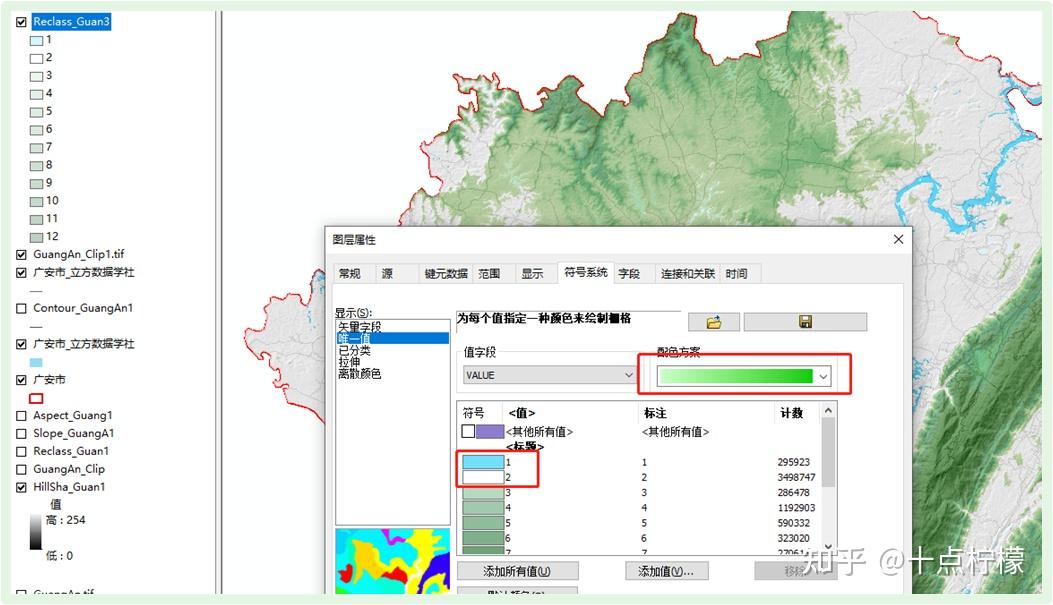Turn off the HillSha_Guan1 layer
The image size is (1053, 605).
point(22,488)
